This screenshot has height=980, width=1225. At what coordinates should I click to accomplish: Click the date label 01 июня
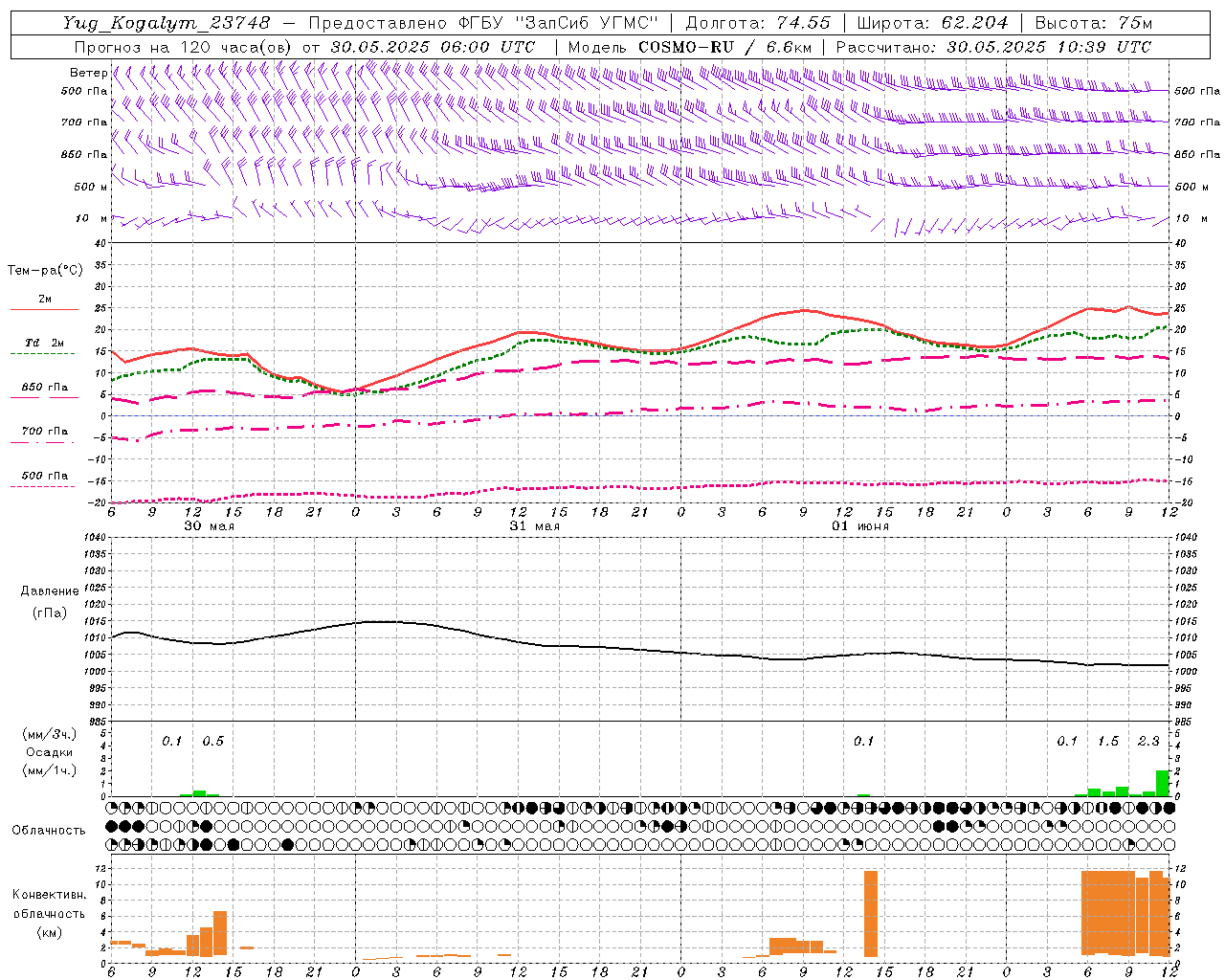pos(860,526)
